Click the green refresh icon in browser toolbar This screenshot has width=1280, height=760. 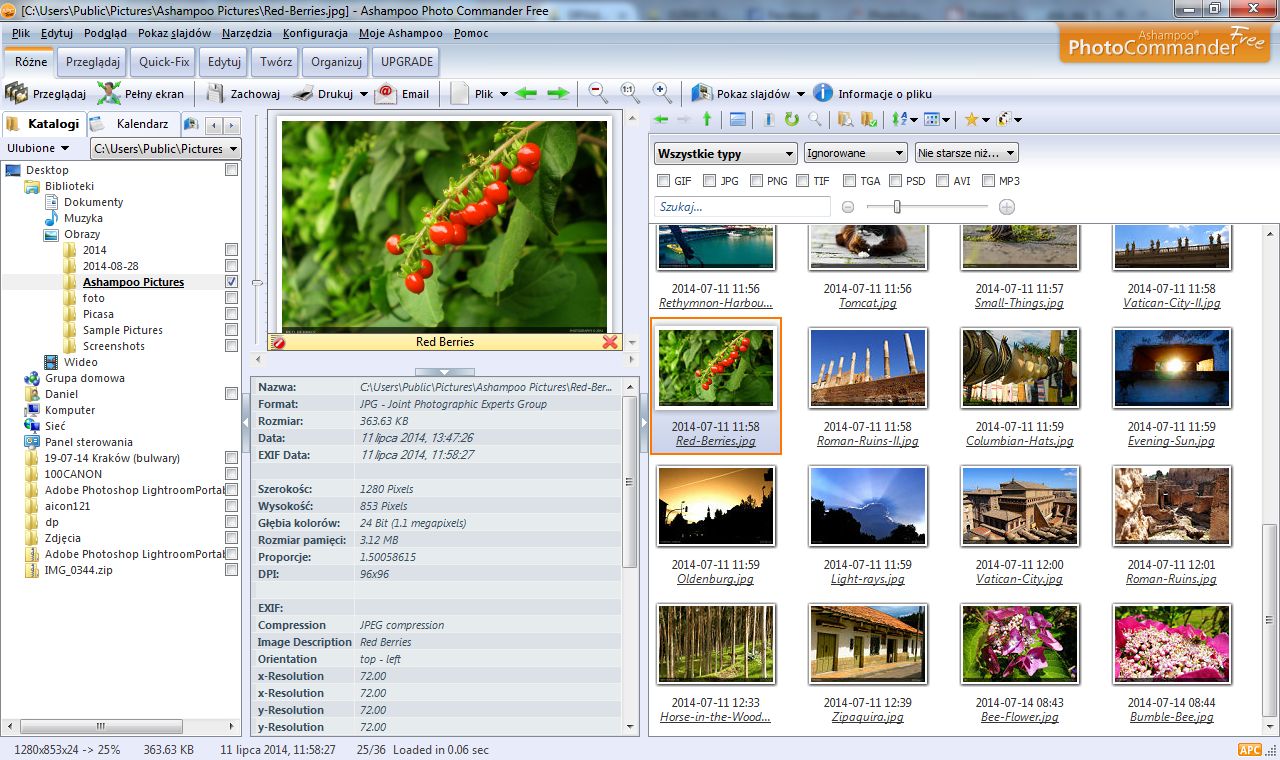(x=791, y=120)
